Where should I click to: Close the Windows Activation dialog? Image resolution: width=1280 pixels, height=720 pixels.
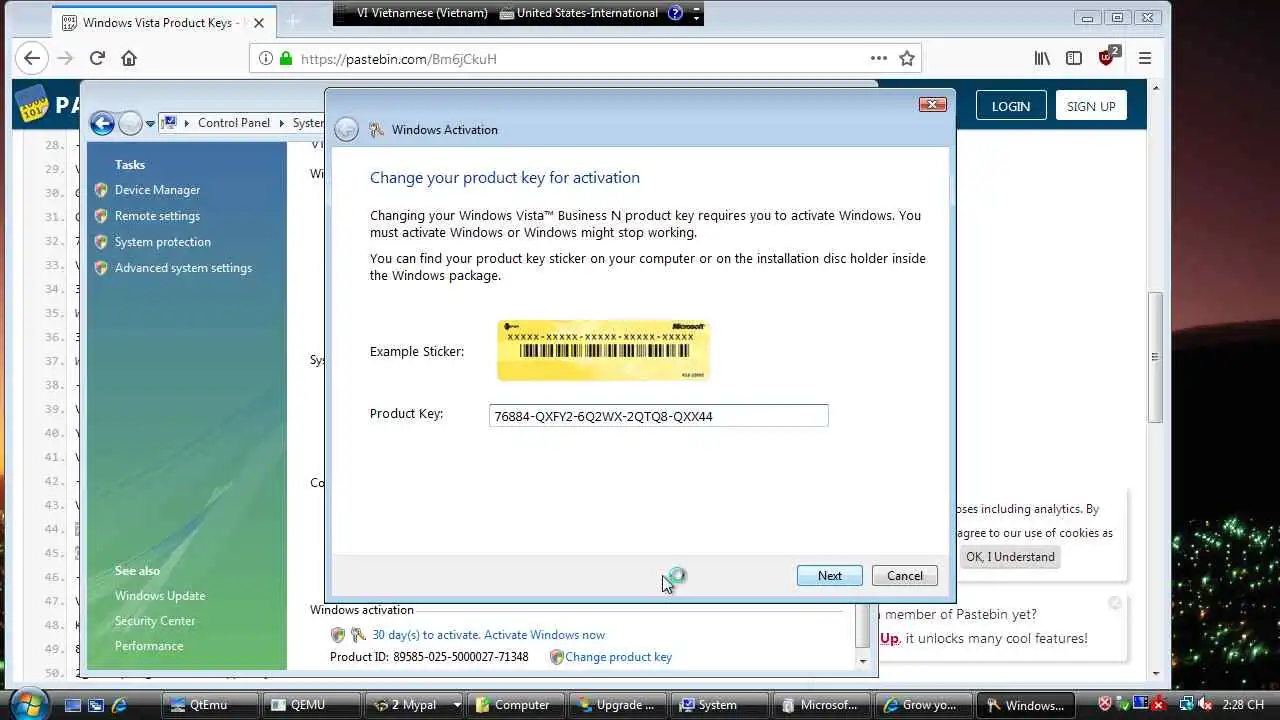coord(932,104)
